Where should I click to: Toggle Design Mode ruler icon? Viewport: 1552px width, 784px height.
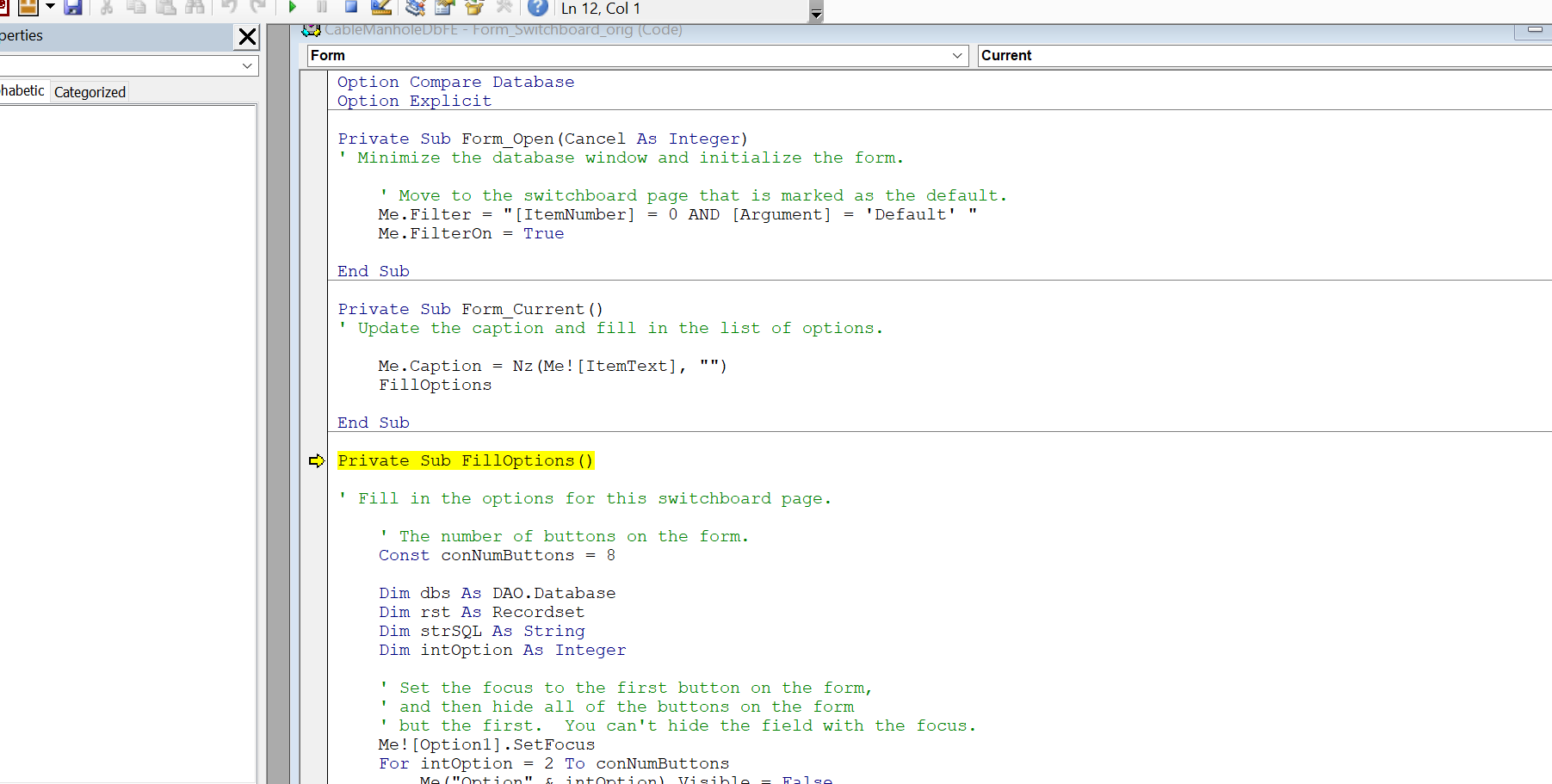(x=381, y=7)
